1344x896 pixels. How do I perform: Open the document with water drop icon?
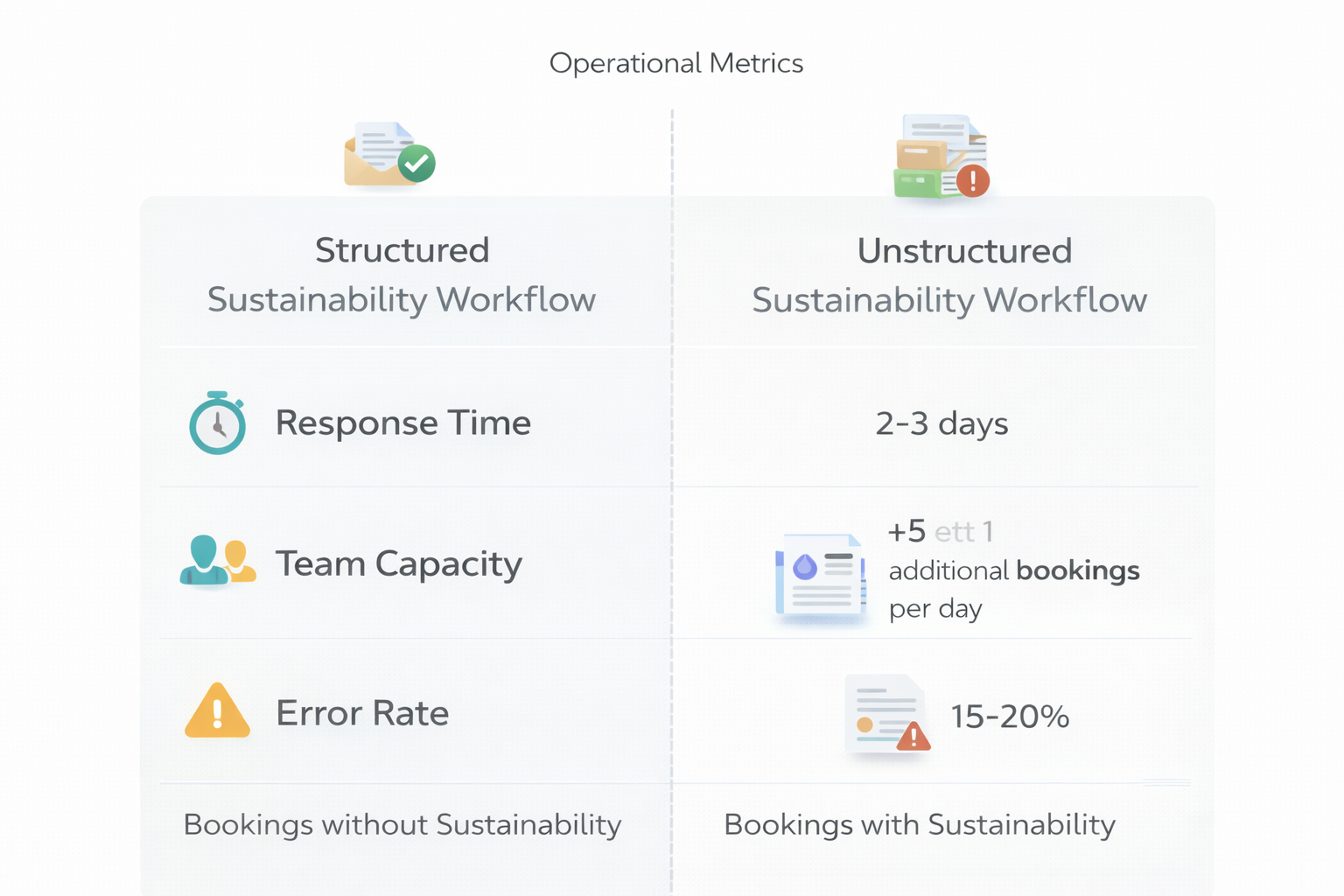tap(819, 573)
